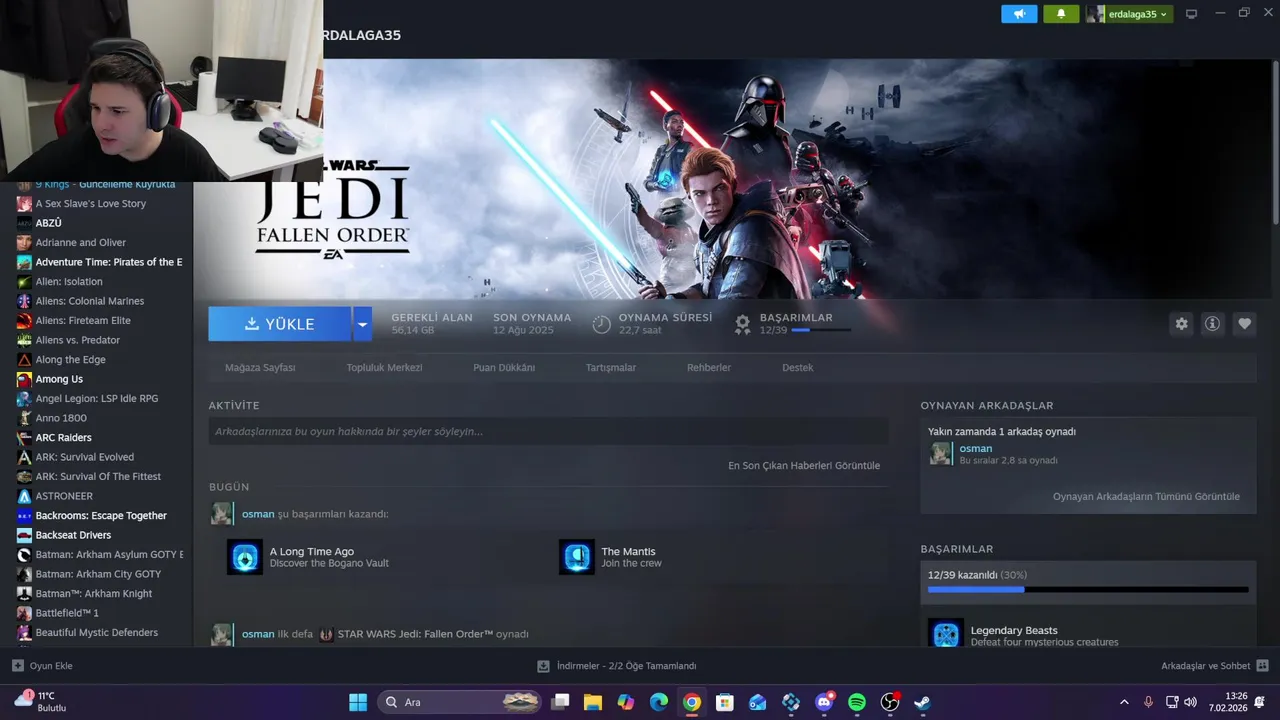Click the Windows taskbar Ara search box

point(459,702)
